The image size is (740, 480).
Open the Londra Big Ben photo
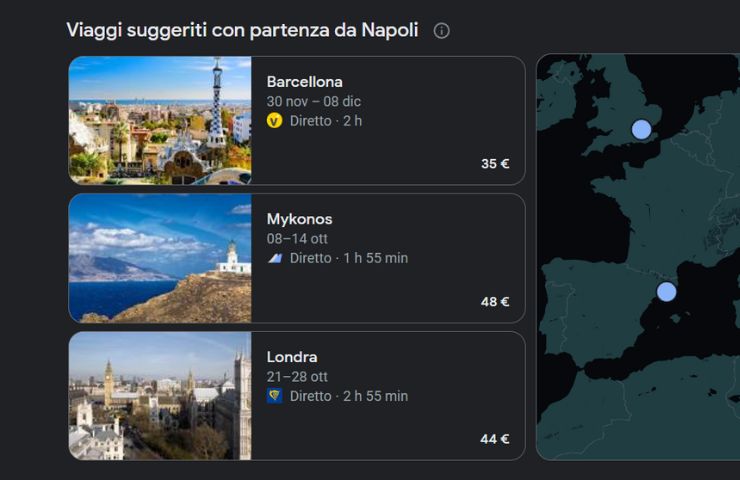click(160, 396)
